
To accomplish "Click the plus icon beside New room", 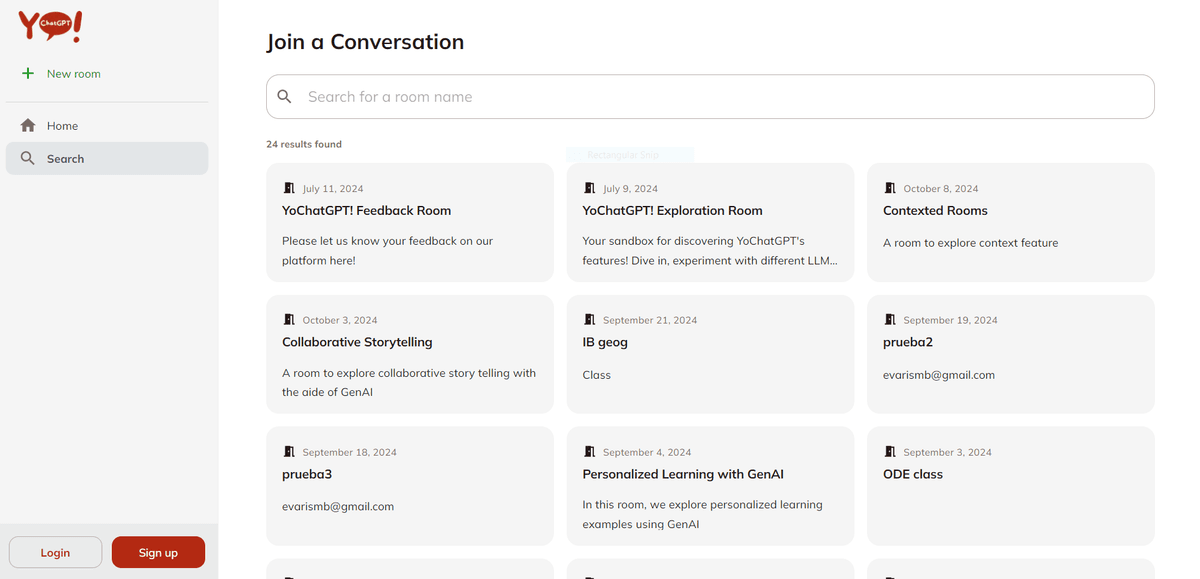I will pyautogui.click(x=28, y=74).
